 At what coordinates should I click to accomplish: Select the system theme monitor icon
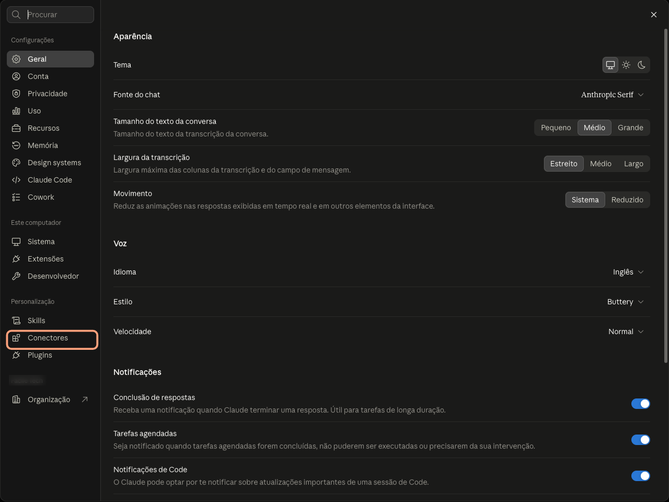[611, 65]
